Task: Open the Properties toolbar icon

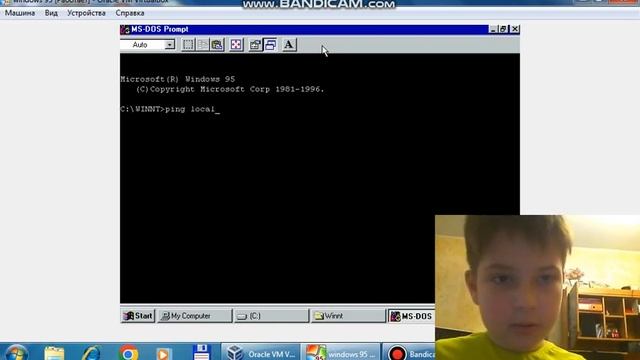Action: tap(255, 44)
